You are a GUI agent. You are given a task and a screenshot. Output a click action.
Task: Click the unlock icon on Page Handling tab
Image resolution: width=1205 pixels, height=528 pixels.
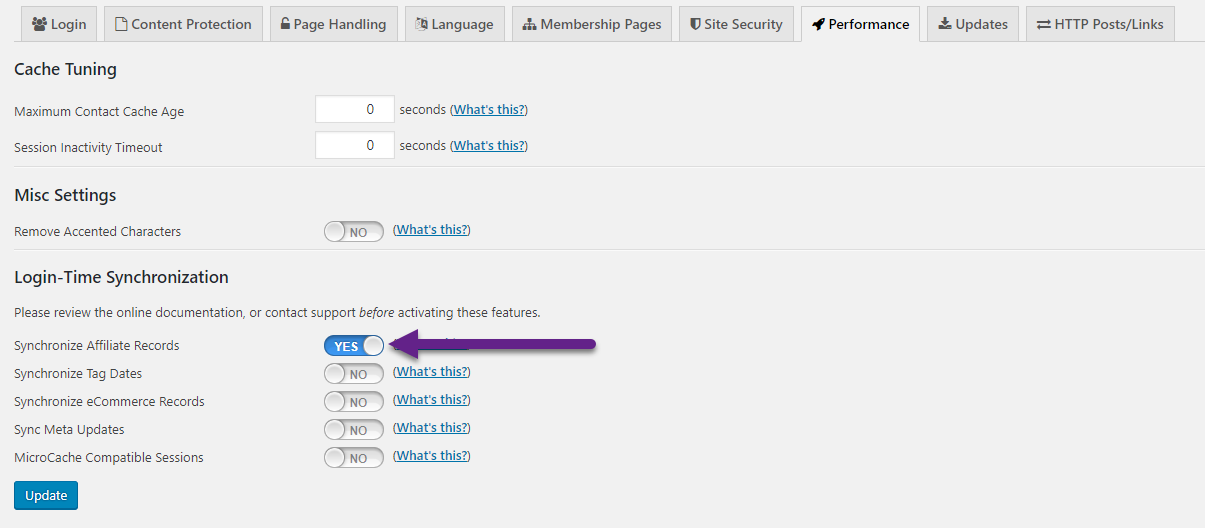(x=285, y=24)
